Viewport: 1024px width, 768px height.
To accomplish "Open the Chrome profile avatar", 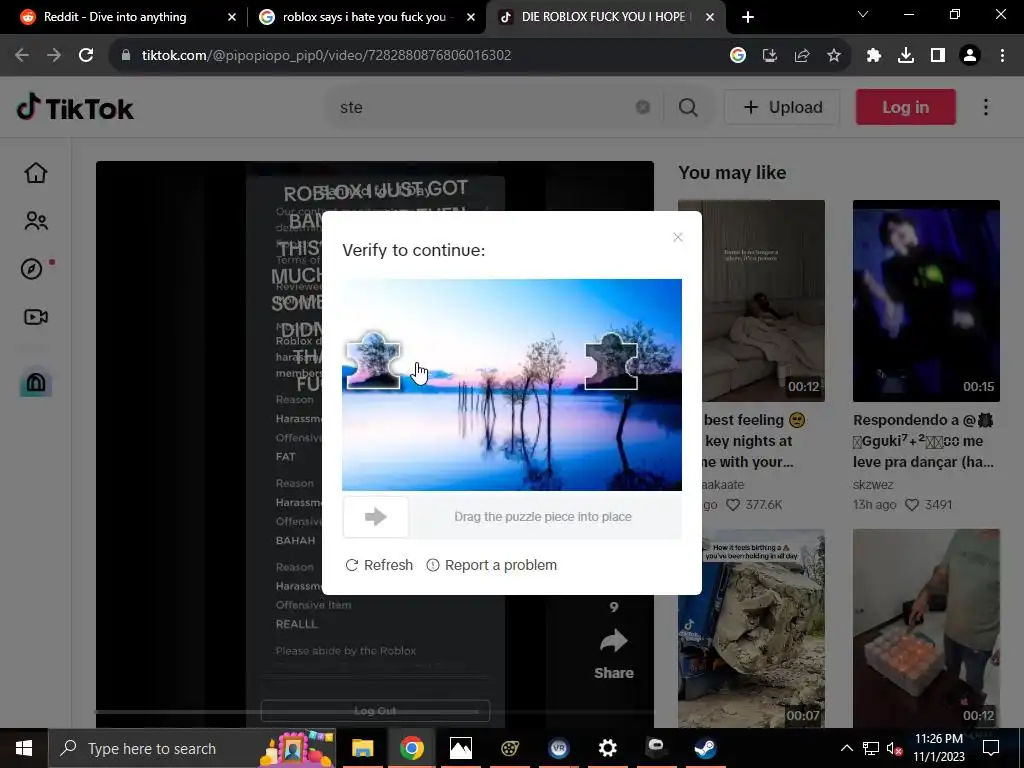I will point(970,56).
